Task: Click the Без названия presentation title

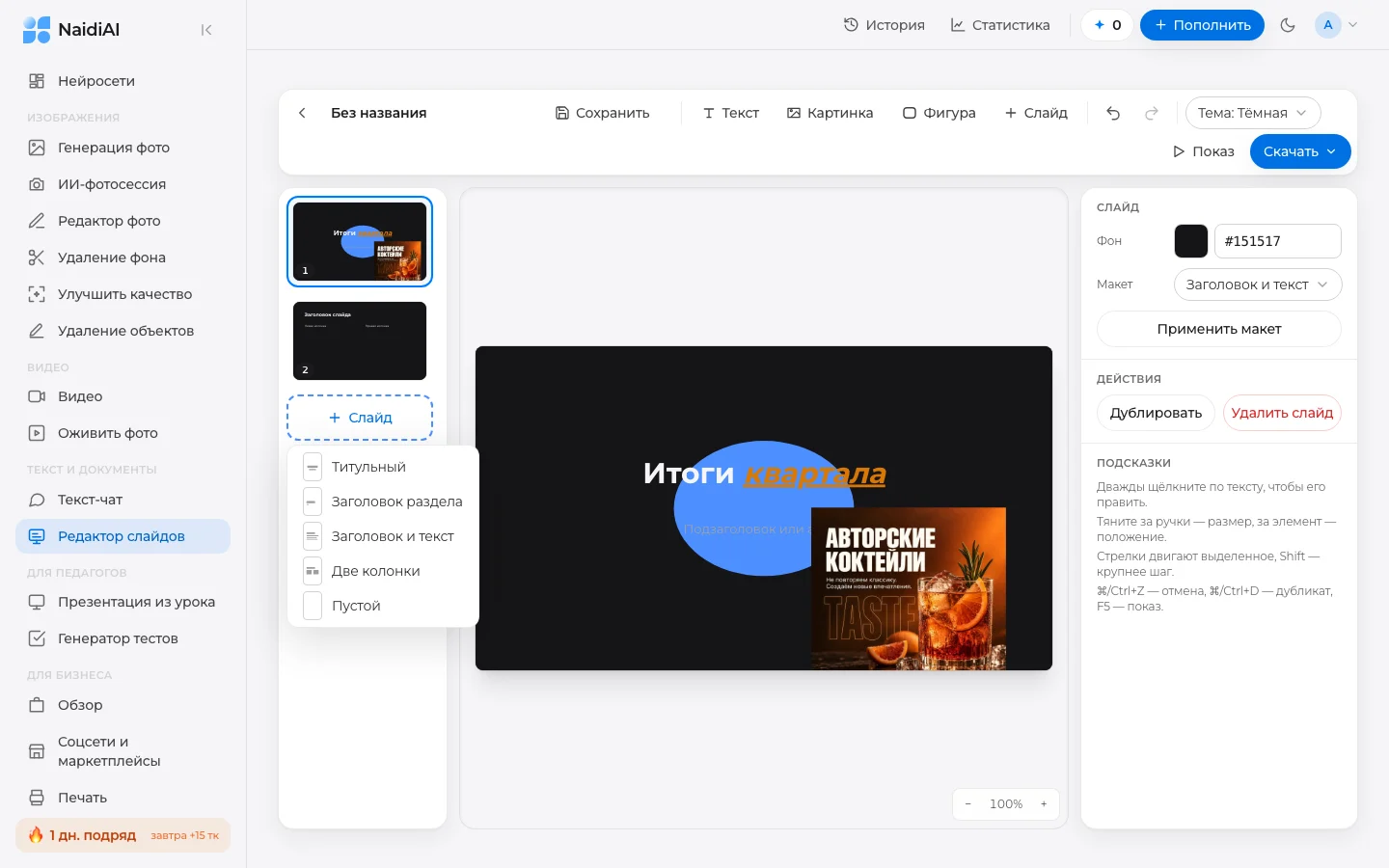Action: [x=379, y=113]
